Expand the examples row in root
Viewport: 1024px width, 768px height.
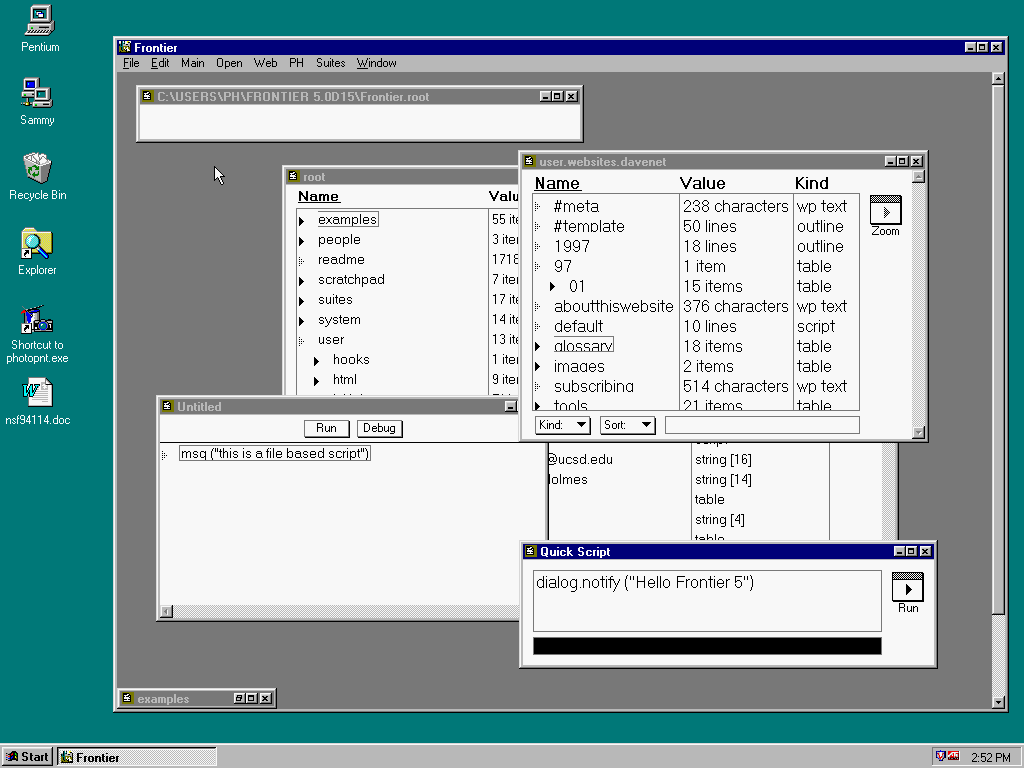pyautogui.click(x=301, y=220)
